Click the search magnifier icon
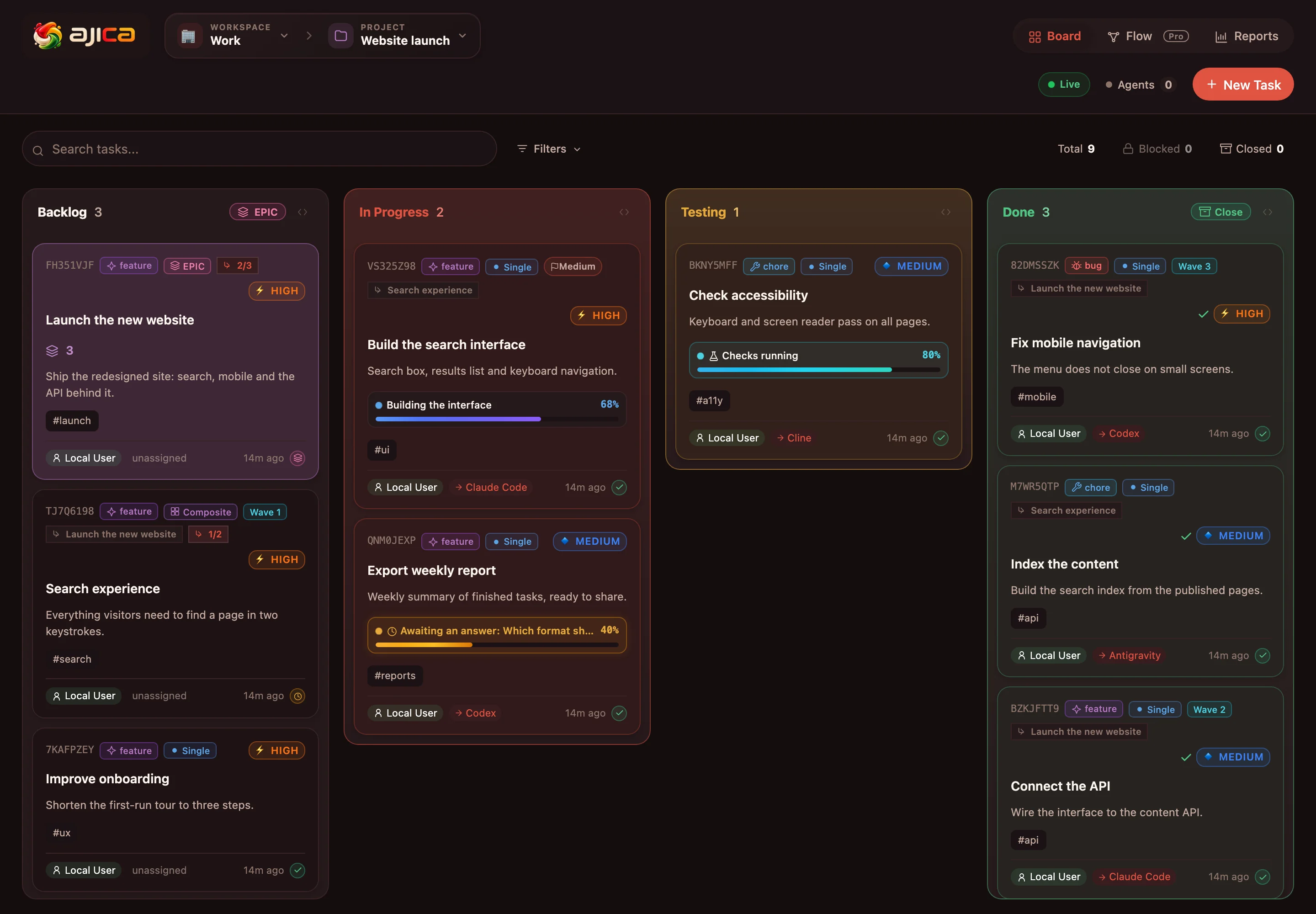 (x=38, y=150)
